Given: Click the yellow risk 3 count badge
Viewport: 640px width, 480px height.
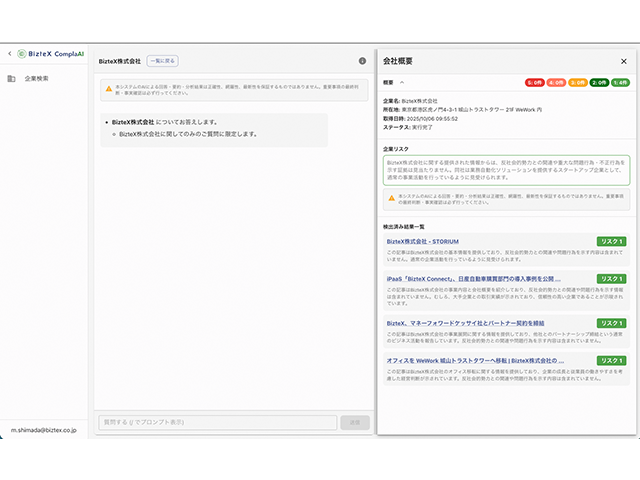Looking at the screenshot, I should pyautogui.click(x=578, y=82).
